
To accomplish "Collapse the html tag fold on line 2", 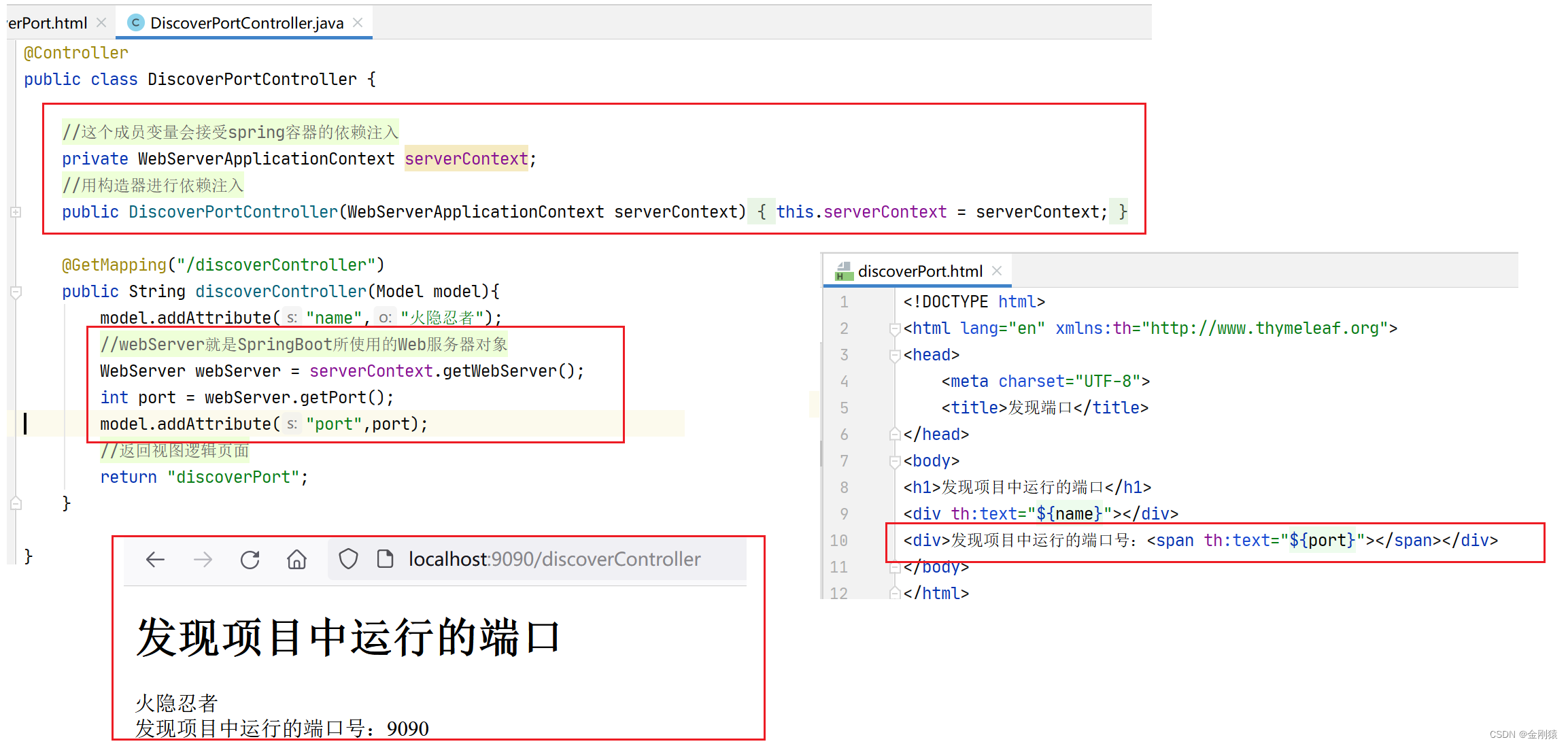I will [895, 329].
